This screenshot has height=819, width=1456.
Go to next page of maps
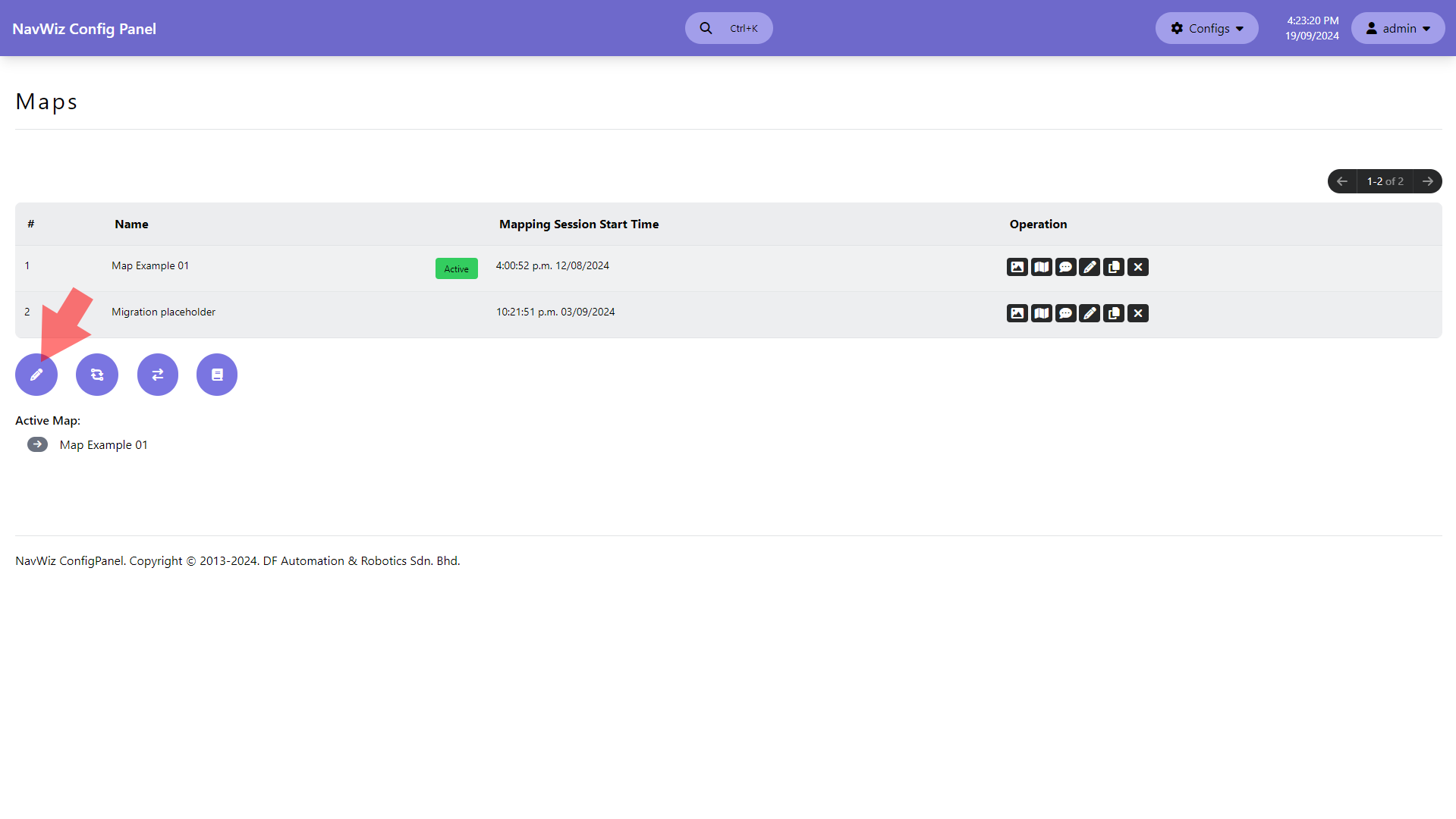[1428, 181]
